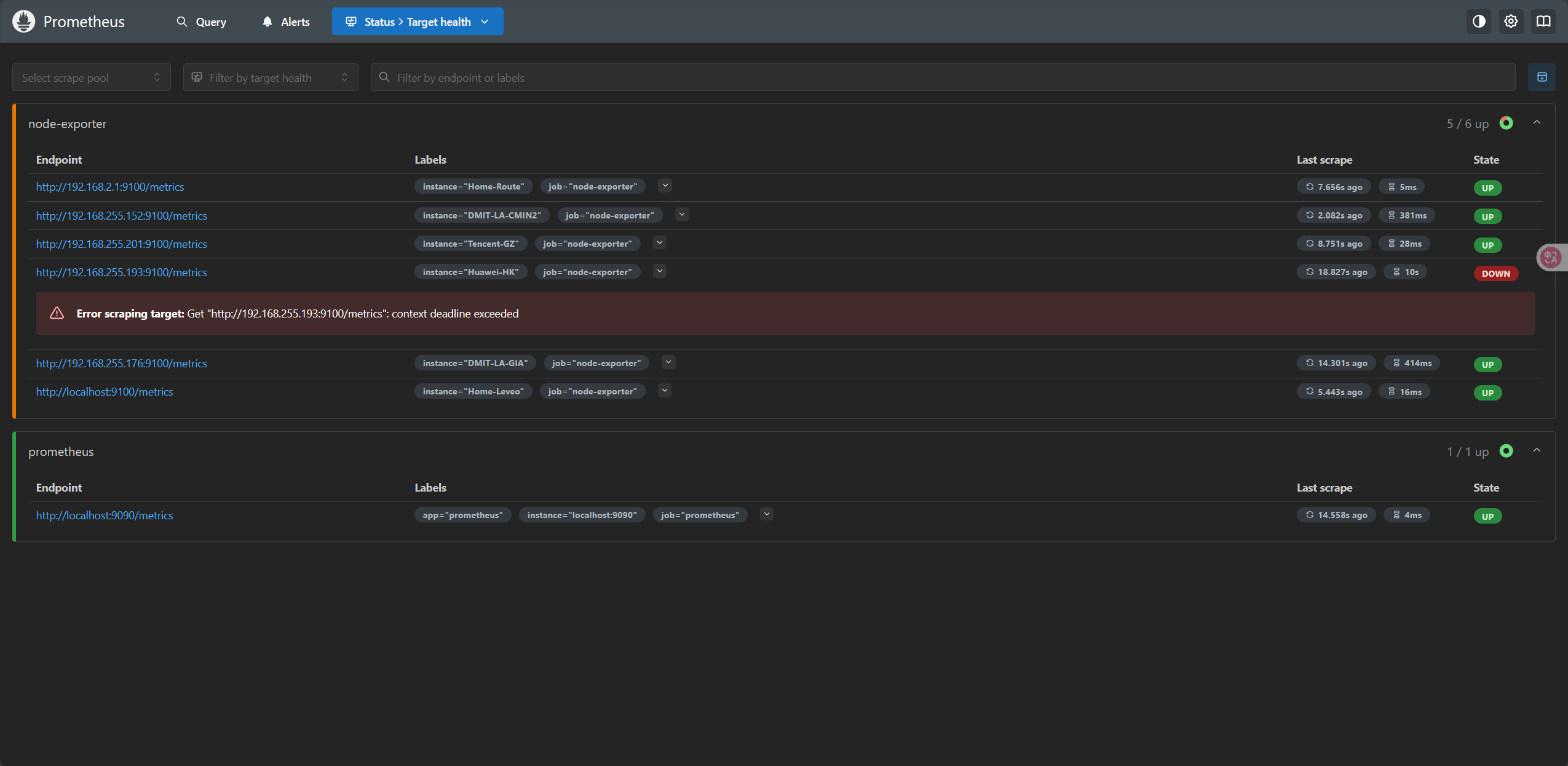The height and width of the screenshot is (766, 1568).
Task: Open the Filter by target health dropdown
Action: [x=271, y=78]
